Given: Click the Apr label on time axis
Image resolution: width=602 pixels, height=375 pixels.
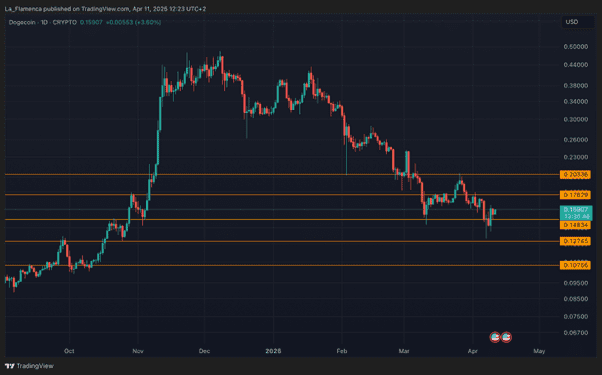Looking at the screenshot, I should pyautogui.click(x=473, y=351).
